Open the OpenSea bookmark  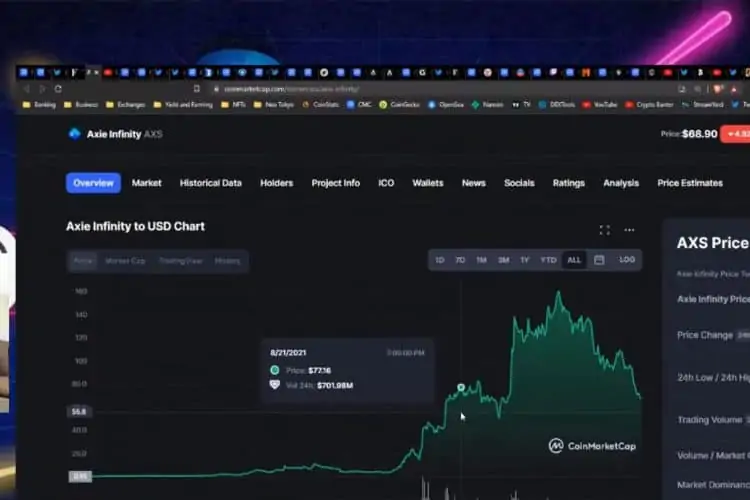446,104
